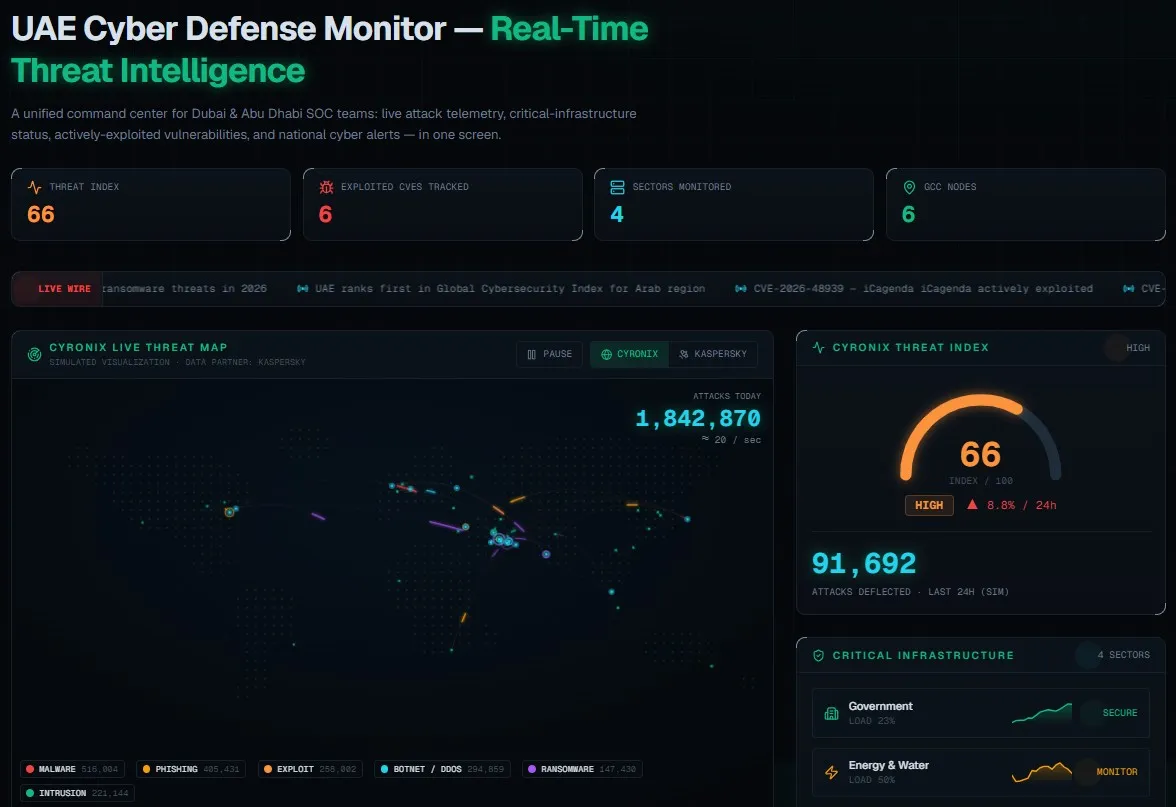Toggle the Ransomware legend filter

click(x=582, y=769)
